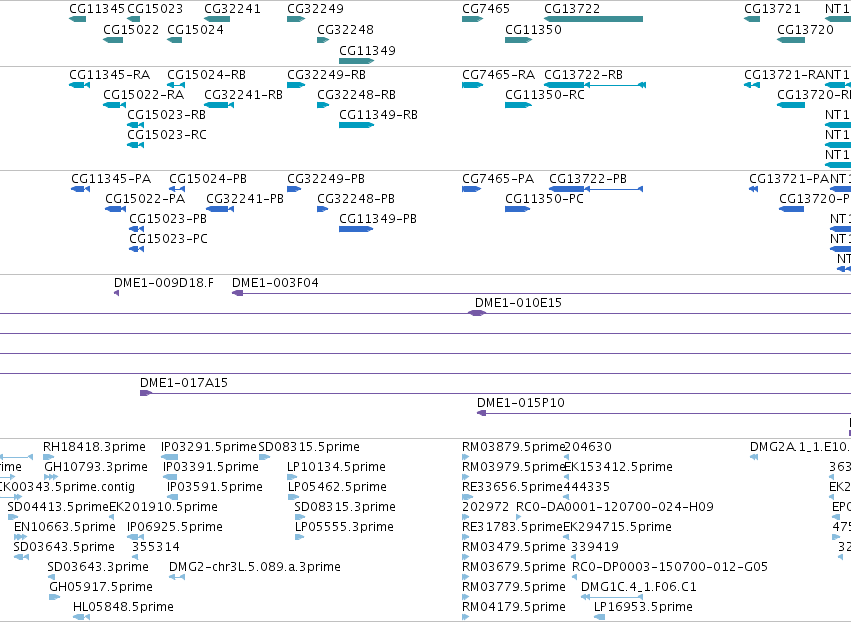Select the CG13722-RB transcript label
The height and width of the screenshot is (622, 851).
click(x=583, y=75)
